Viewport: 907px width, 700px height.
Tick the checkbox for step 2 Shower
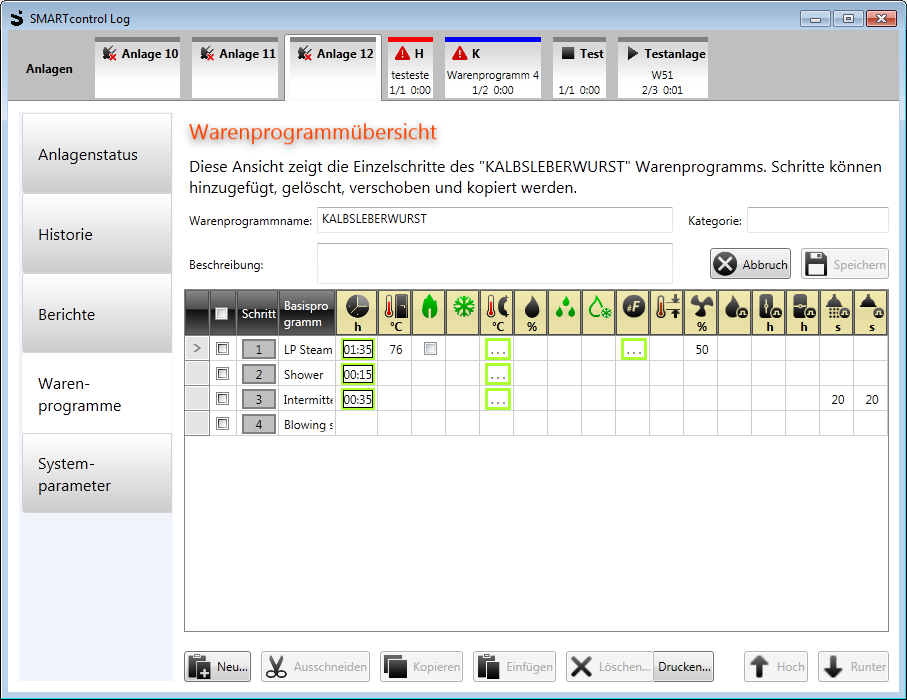pos(223,374)
